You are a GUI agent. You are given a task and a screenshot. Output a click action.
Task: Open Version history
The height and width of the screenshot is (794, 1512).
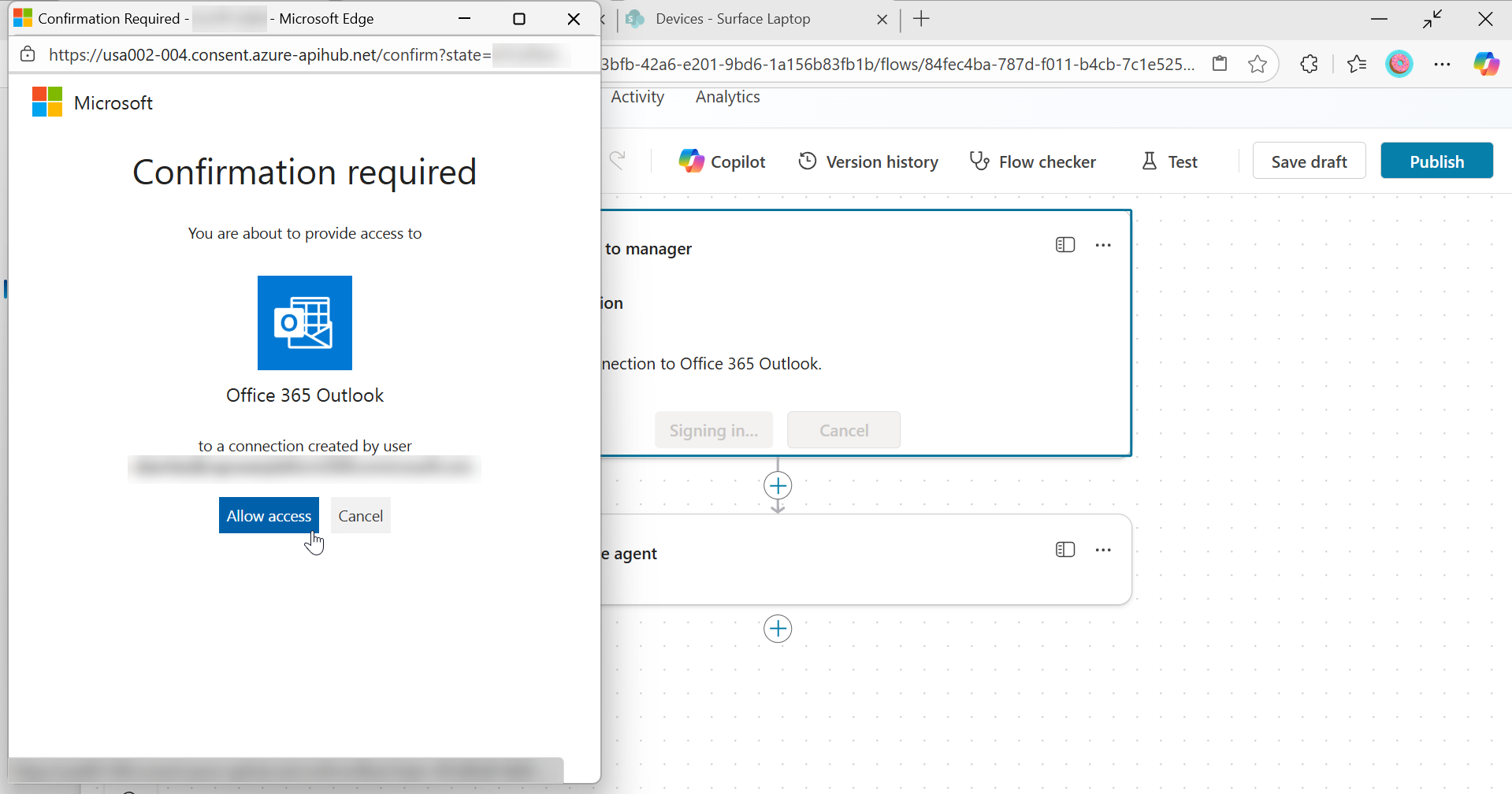pos(867,161)
